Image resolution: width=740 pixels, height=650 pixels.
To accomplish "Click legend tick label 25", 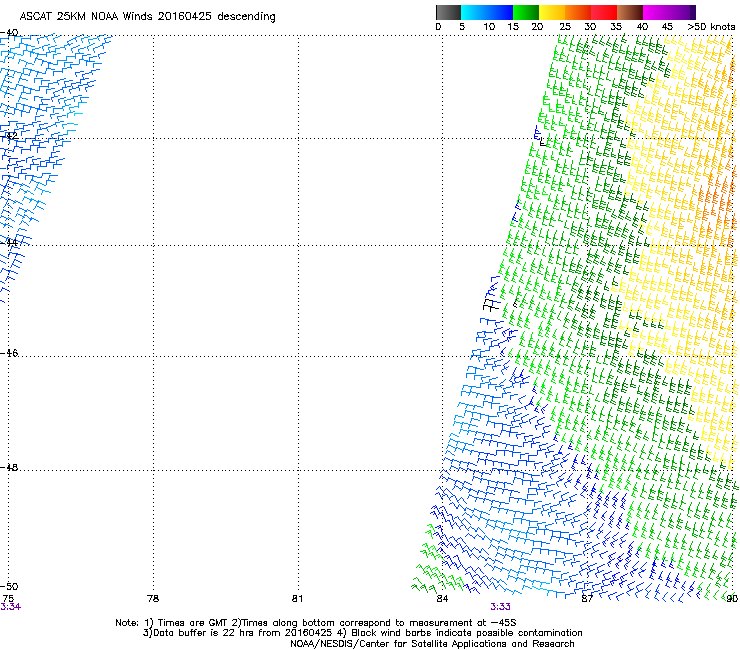I will (x=565, y=27).
